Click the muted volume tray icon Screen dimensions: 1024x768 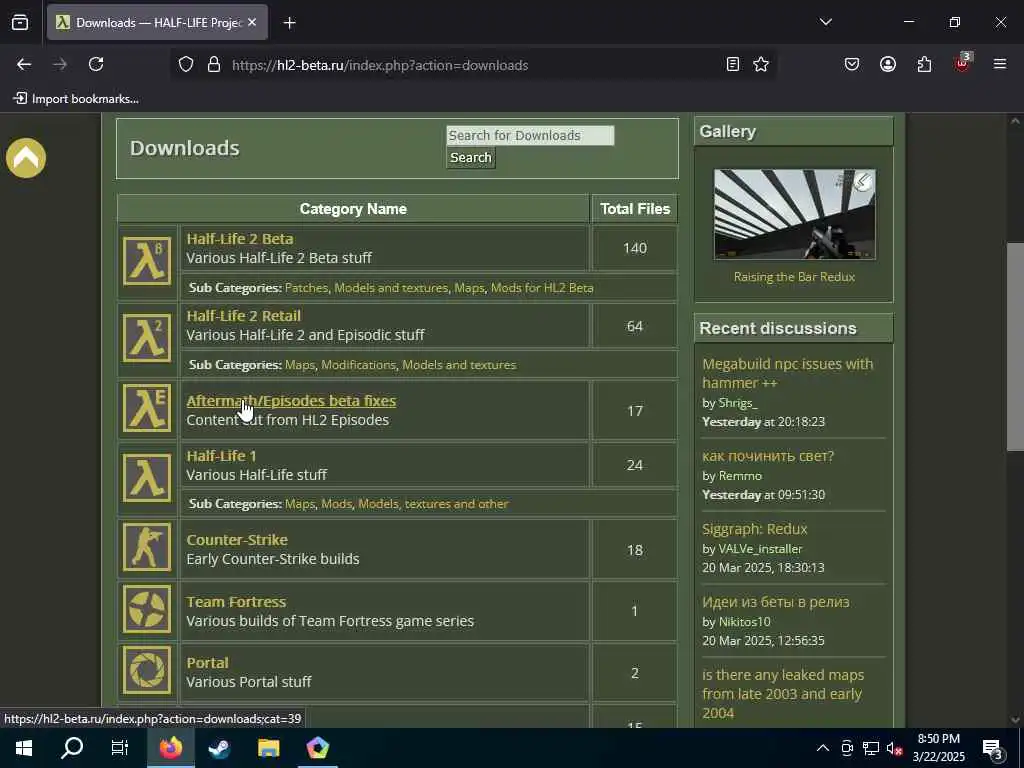click(893, 748)
